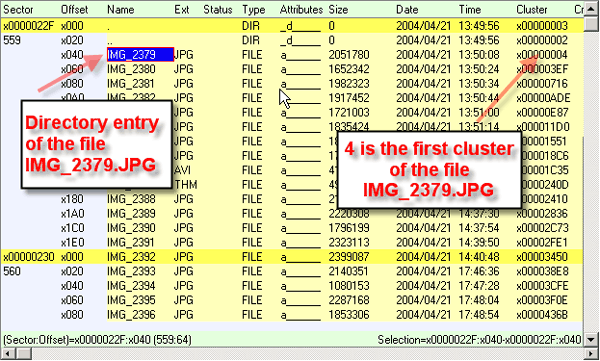Image resolution: width=600 pixels, height=361 pixels.
Task: Click the Status column header
Action: tap(218, 10)
